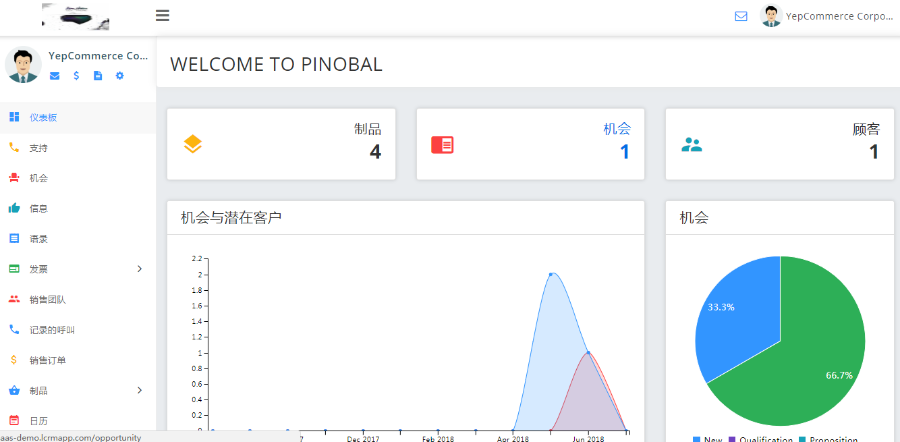Screen dimensions: 900x442
Task: Click the envelope icon under sidebar profile name
Action: (54, 76)
